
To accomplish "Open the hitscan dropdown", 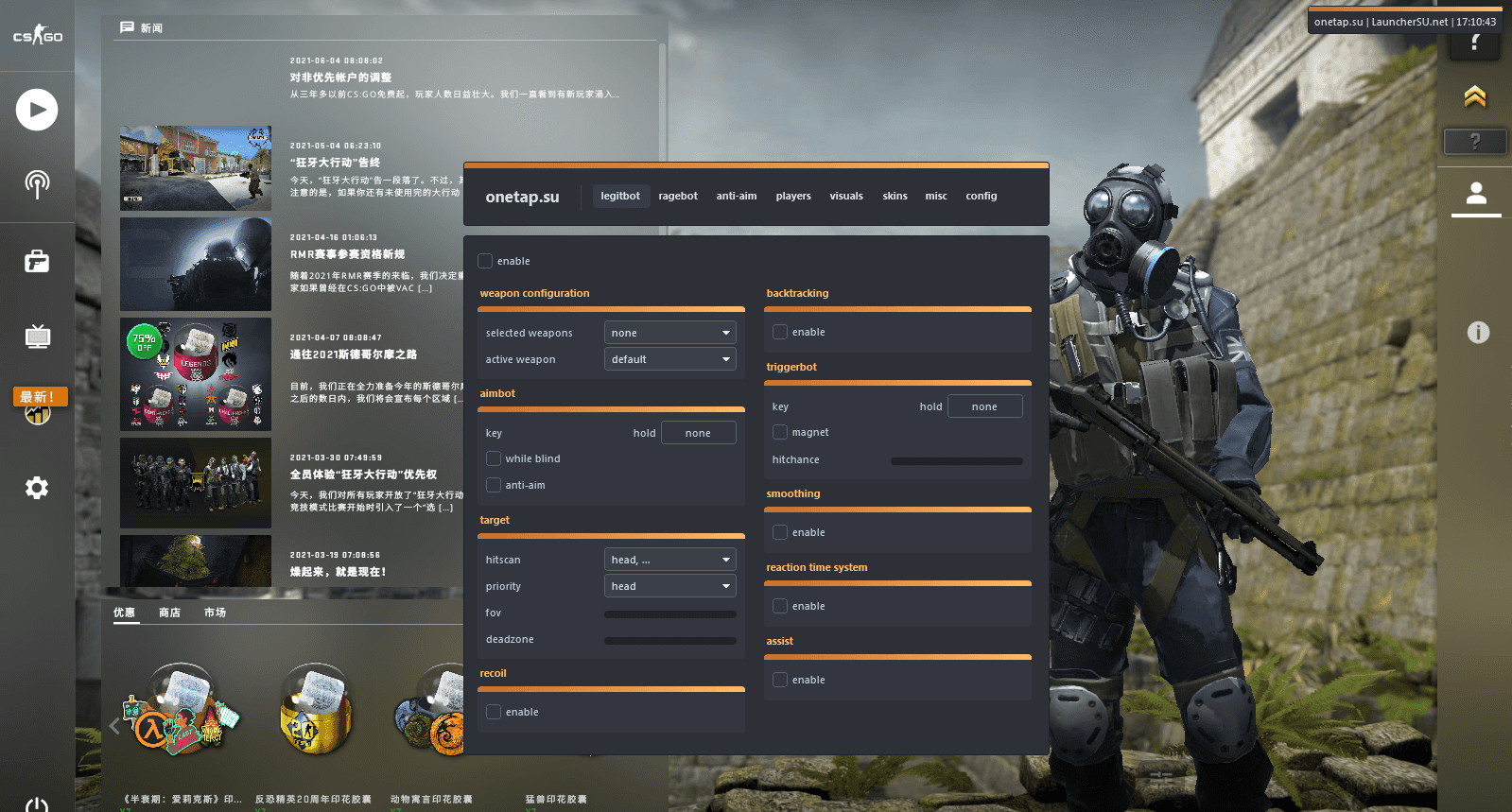I will [x=670, y=560].
